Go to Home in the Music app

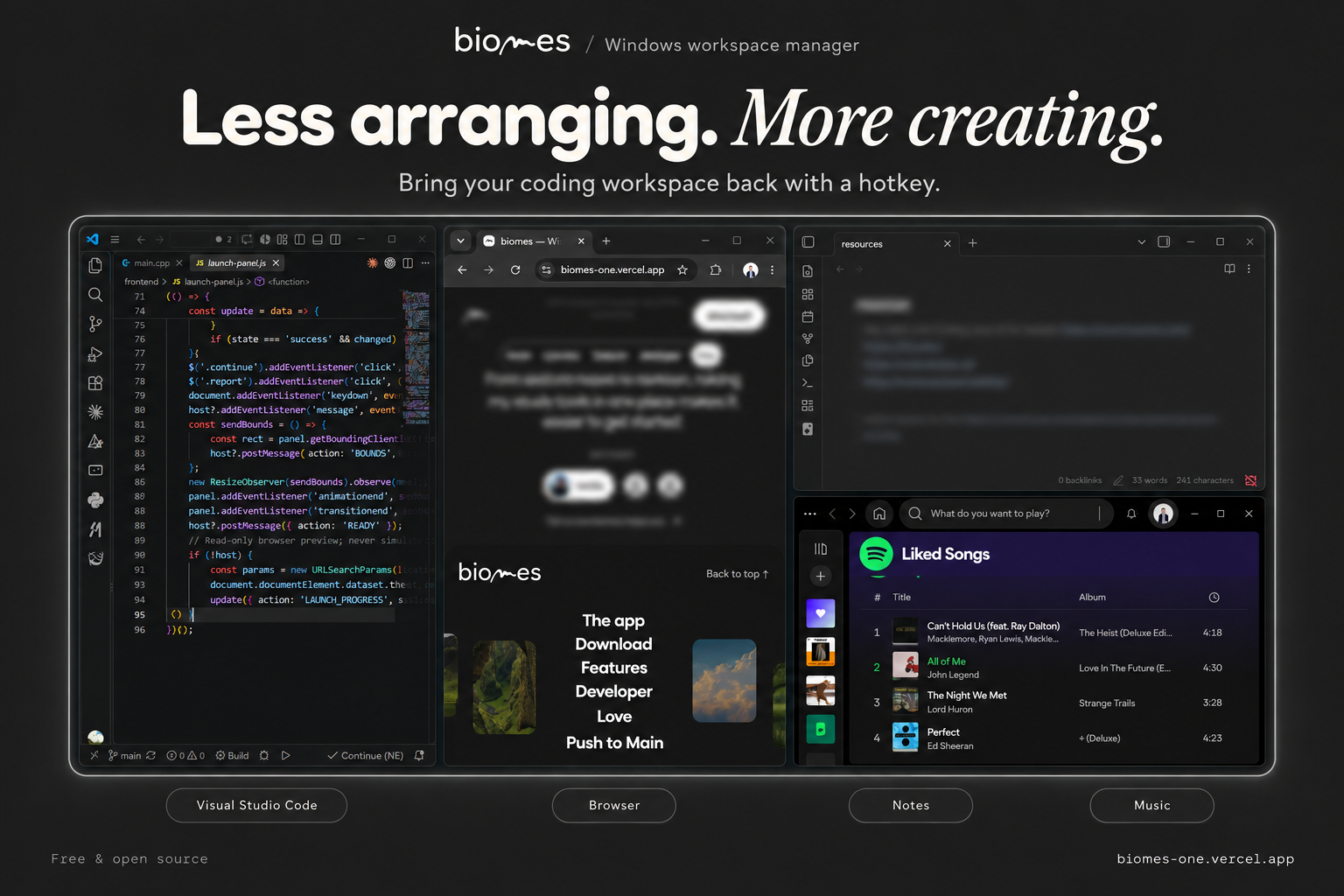[879, 514]
